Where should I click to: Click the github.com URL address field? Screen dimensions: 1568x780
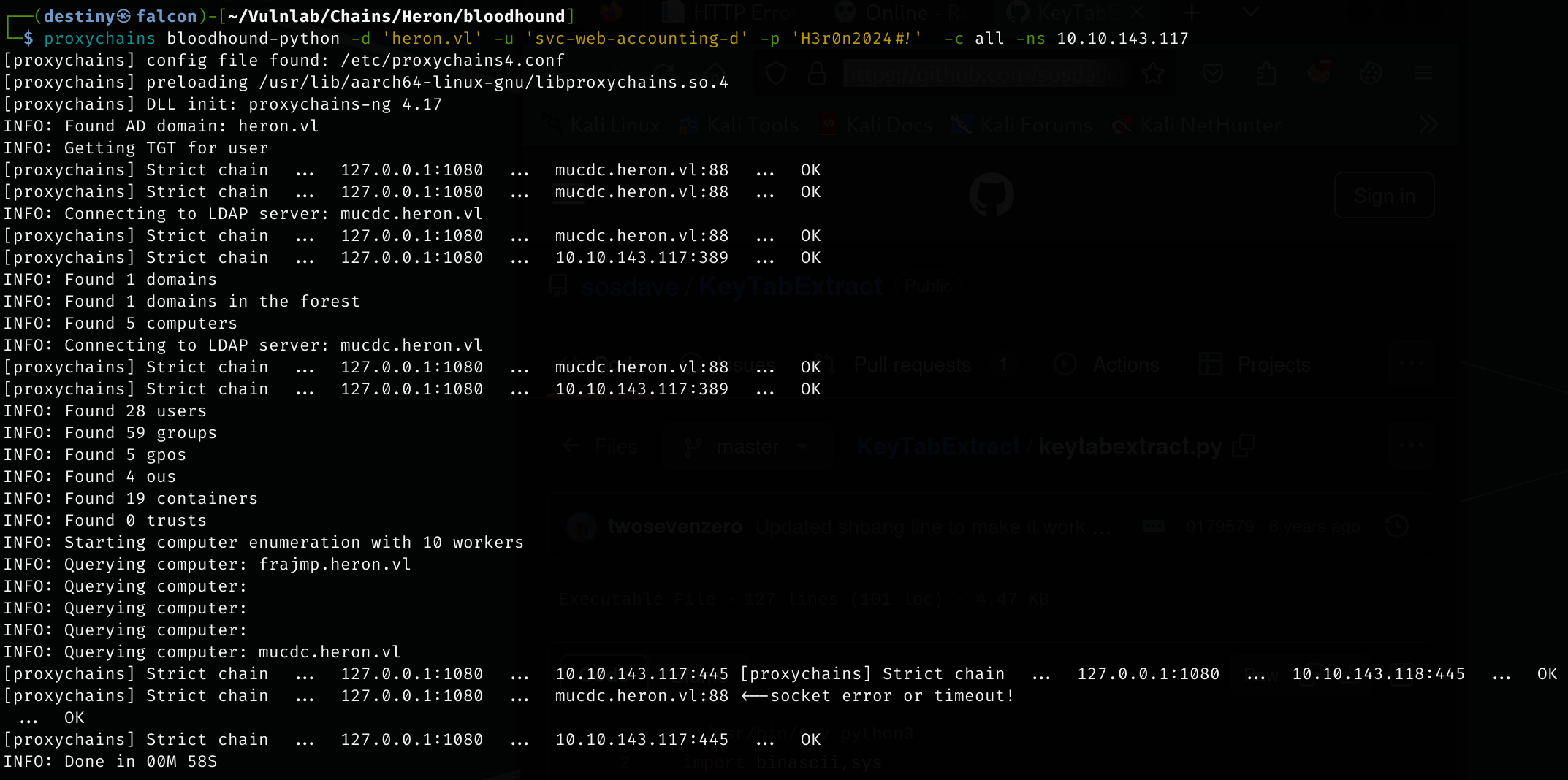tap(979, 74)
